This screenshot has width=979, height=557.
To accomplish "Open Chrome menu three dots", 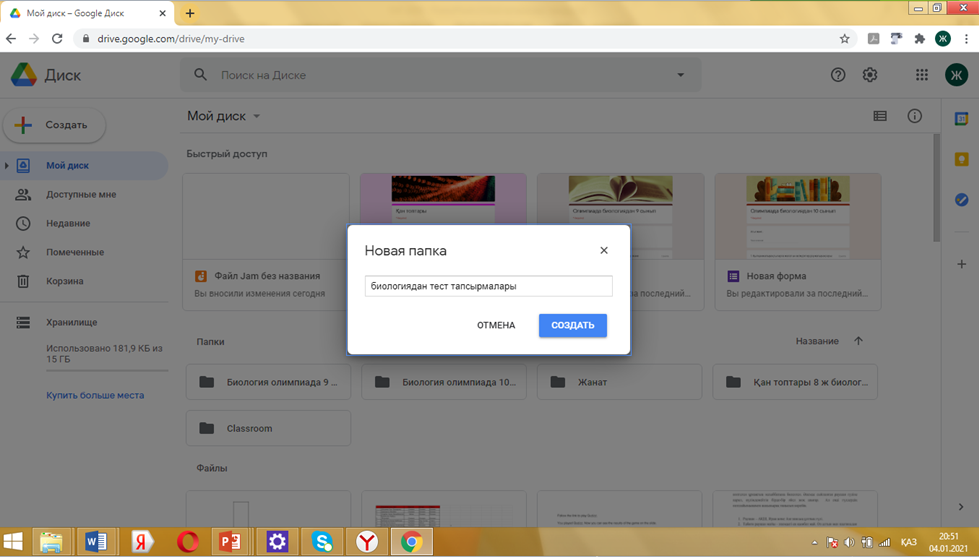I will click(x=967, y=39).
